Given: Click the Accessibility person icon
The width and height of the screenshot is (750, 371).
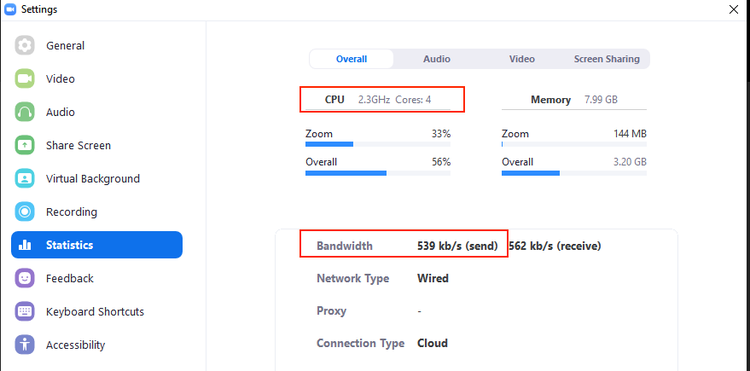Looking at the screenshot, I should click(x=24, y=345).
